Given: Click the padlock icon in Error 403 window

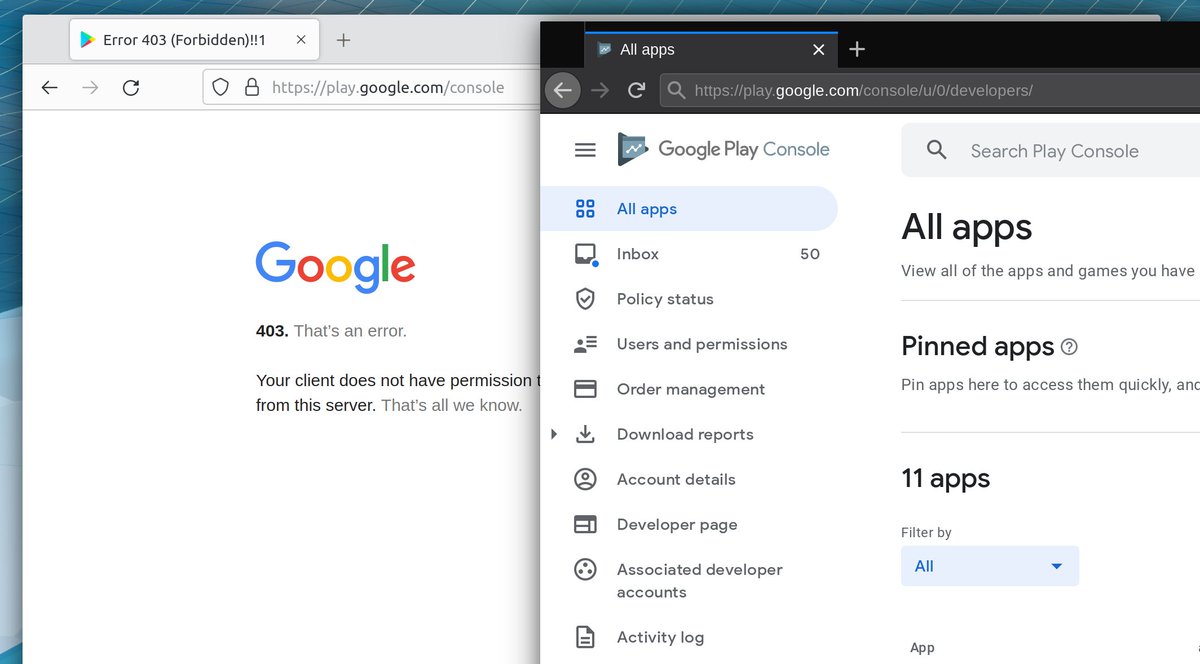Looking at the screenshot, I should point(252,87).
